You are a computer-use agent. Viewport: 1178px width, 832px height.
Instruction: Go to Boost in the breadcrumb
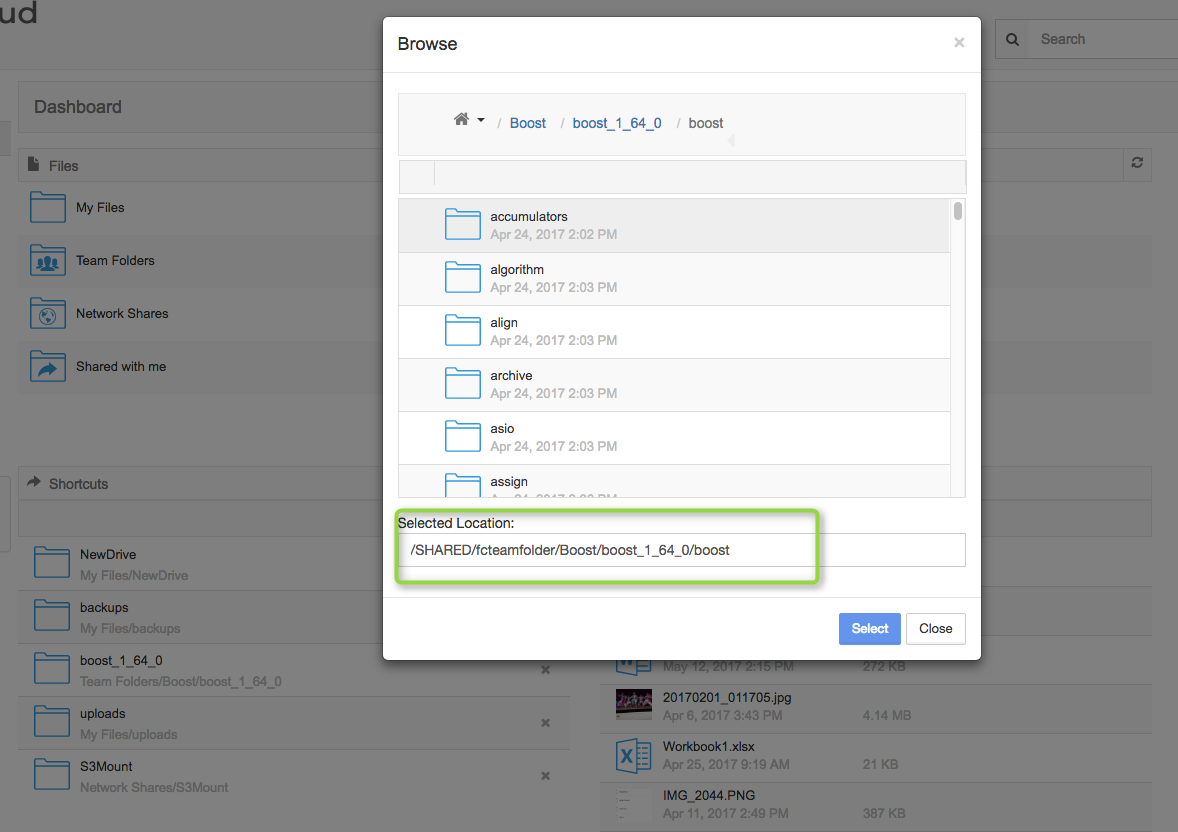(527, 123)
